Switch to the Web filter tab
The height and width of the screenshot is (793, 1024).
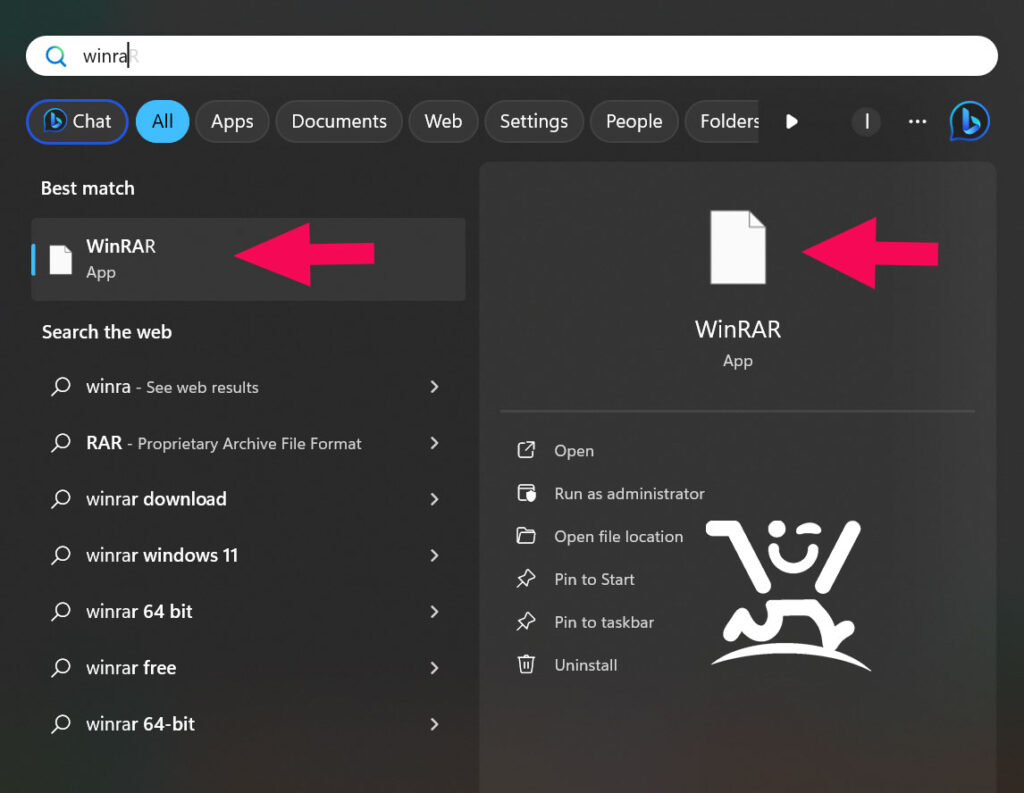coord(443,121)
